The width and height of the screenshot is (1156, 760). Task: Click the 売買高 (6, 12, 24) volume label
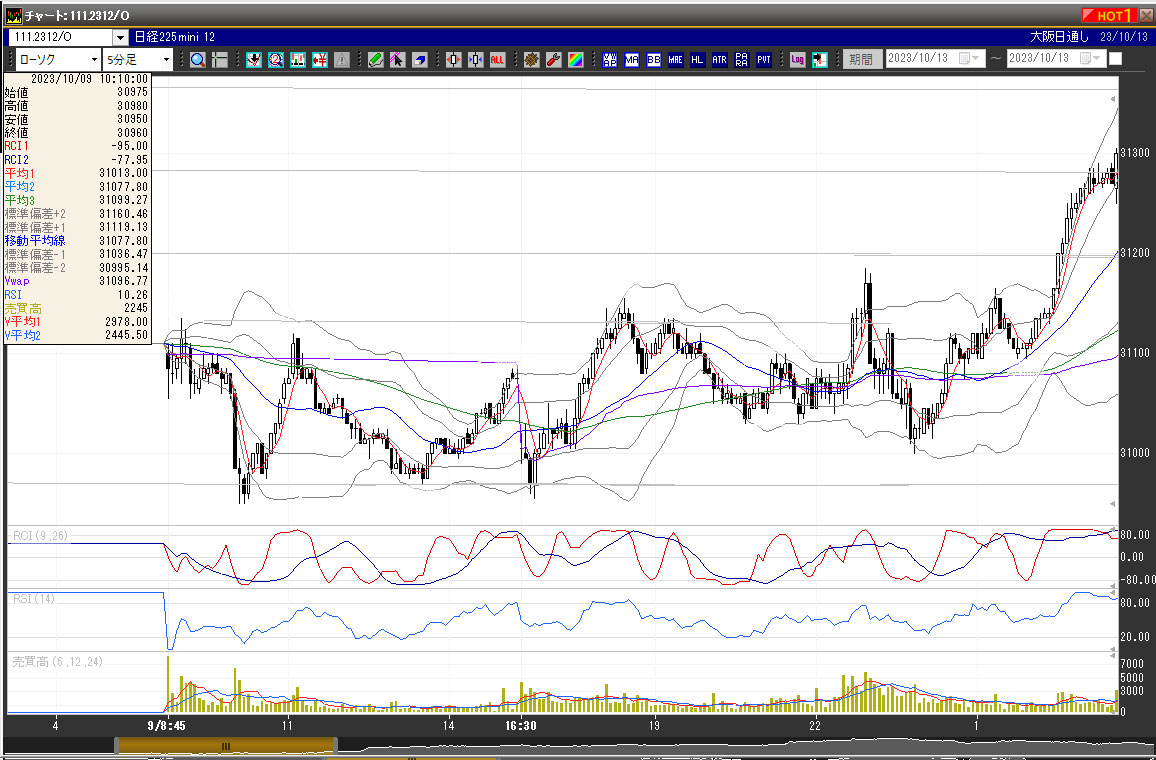coord(58,662)
